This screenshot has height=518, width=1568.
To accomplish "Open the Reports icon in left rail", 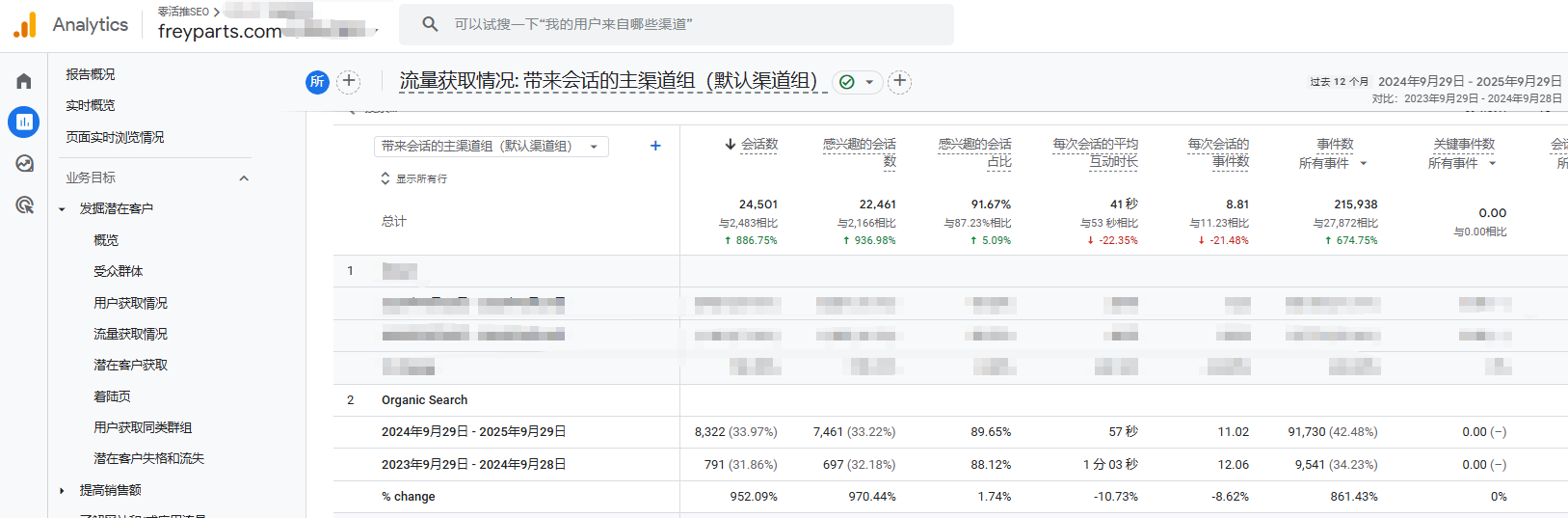I will [x=24, y=122].
